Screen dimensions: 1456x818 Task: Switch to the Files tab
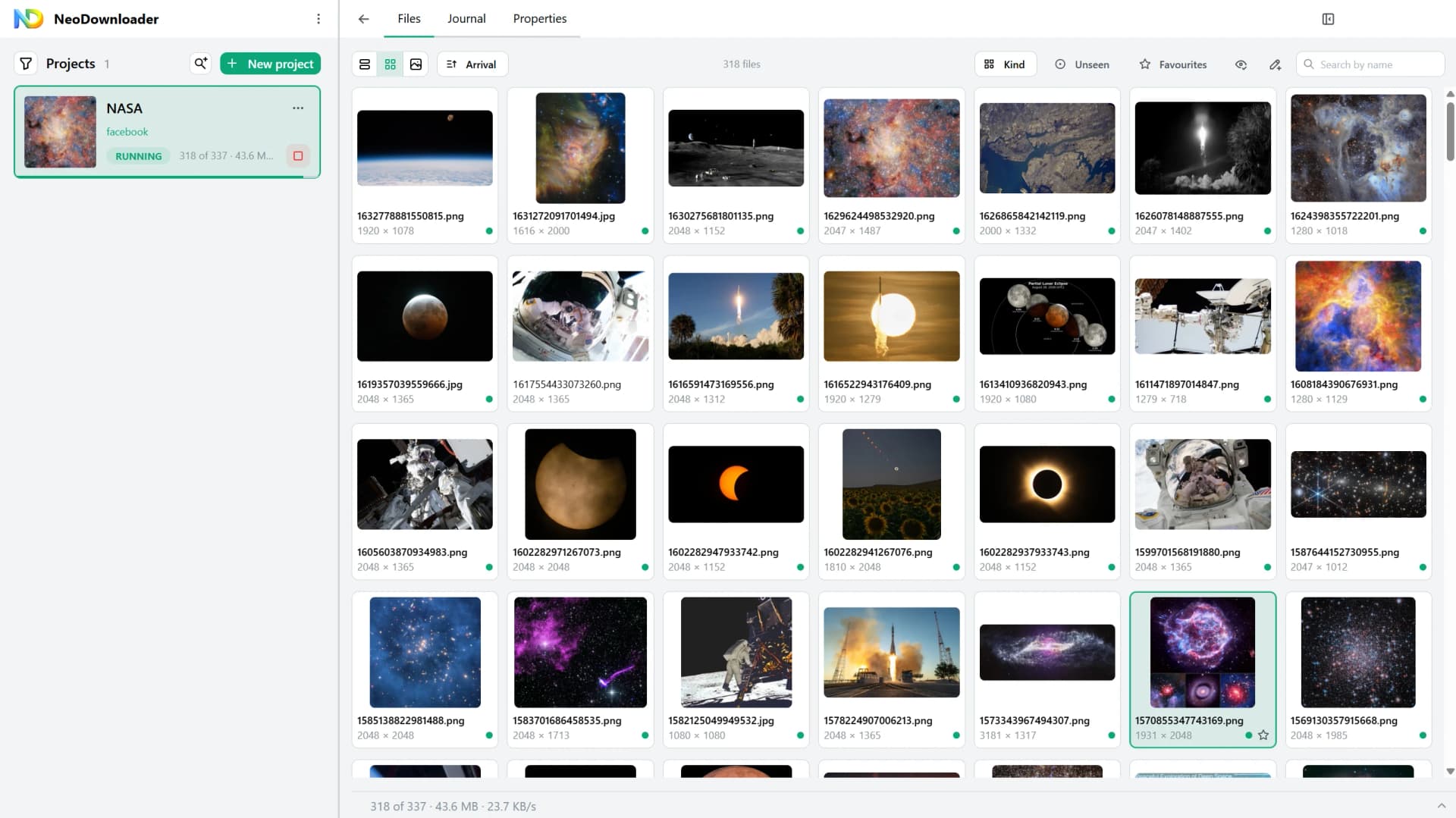coord(409,19)
